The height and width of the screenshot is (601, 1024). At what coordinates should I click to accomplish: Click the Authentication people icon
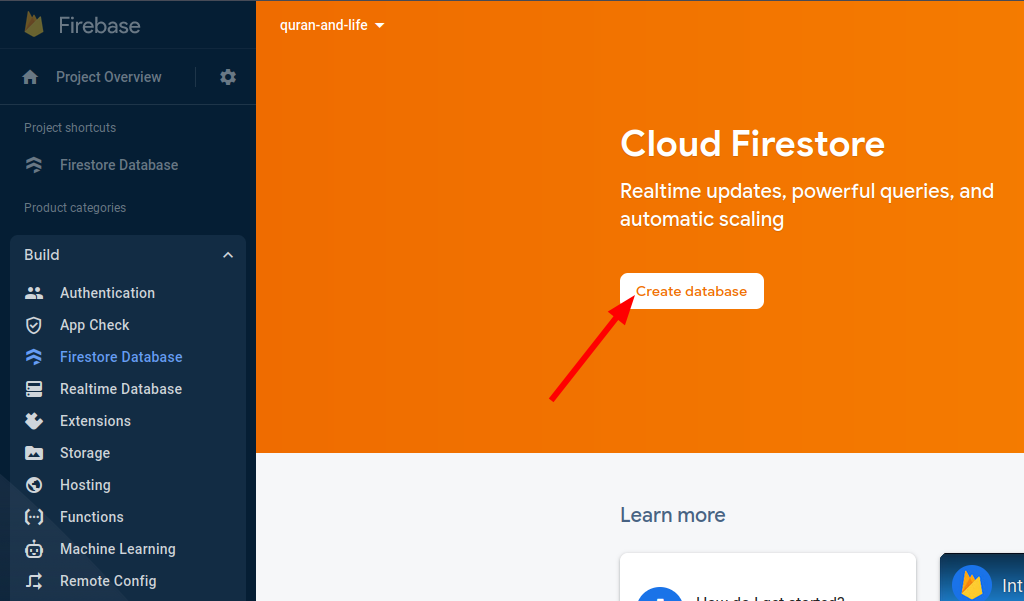point(33,293)
